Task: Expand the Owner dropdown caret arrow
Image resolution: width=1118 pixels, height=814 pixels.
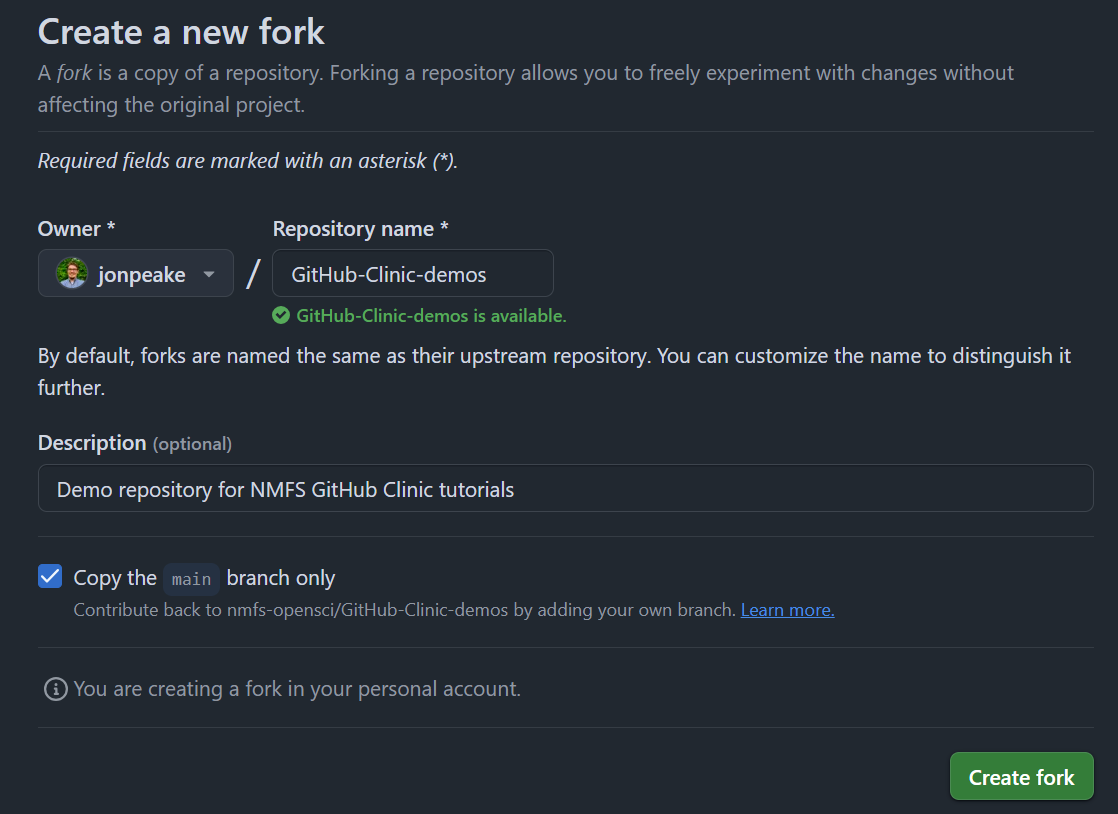Action: tap(209, 275)
